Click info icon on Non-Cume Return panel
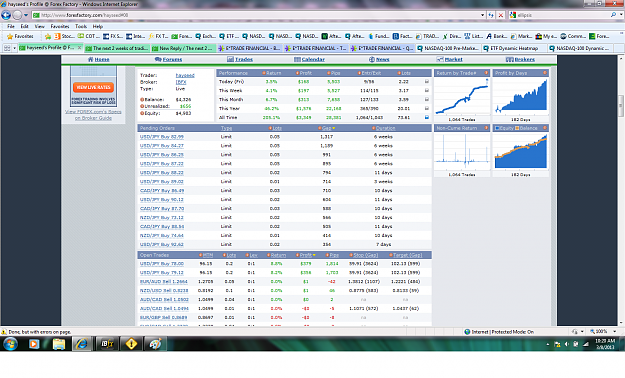The height and width of the screenshot is (378, 625). 486,128
